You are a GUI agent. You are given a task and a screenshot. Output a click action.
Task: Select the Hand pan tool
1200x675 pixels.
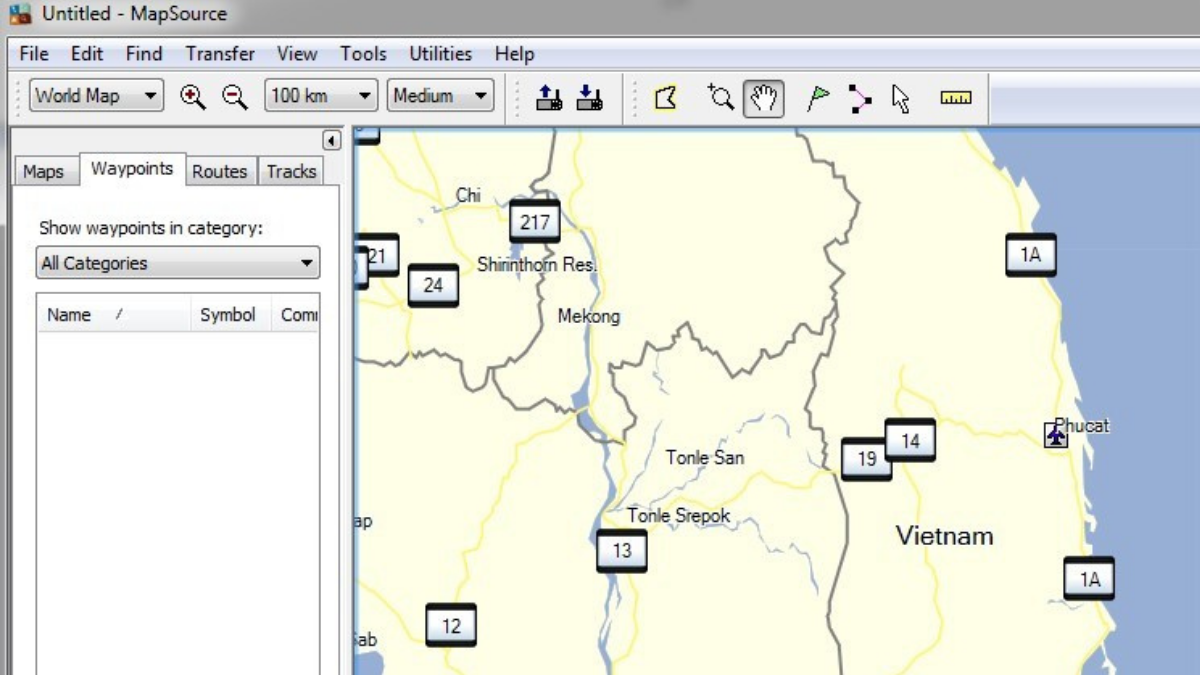pyautogui.click(x=763, y=98)
